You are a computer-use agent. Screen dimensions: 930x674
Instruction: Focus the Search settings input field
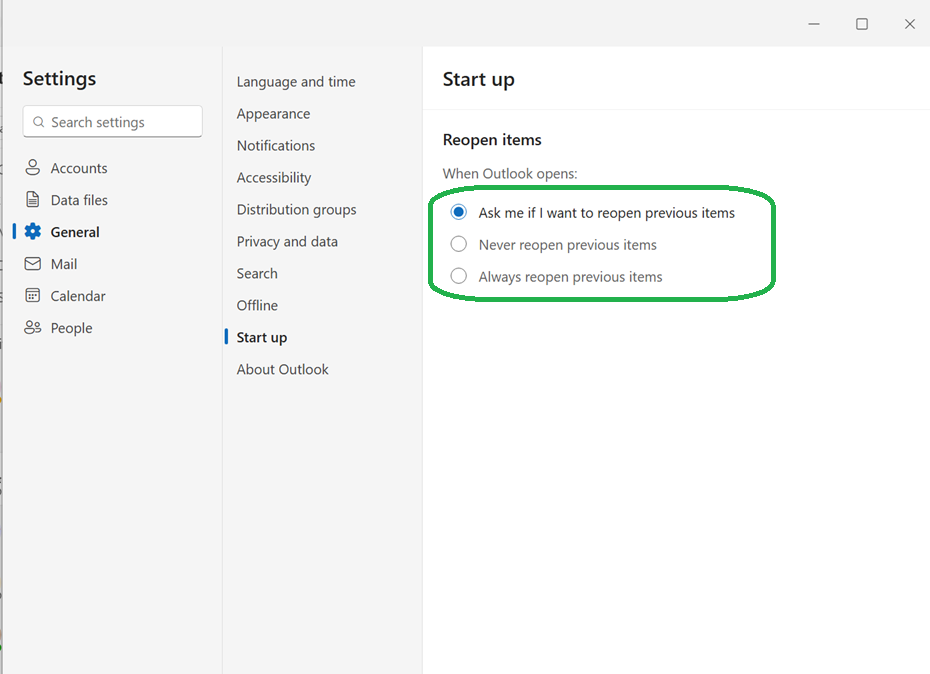[x=113, y=122]
